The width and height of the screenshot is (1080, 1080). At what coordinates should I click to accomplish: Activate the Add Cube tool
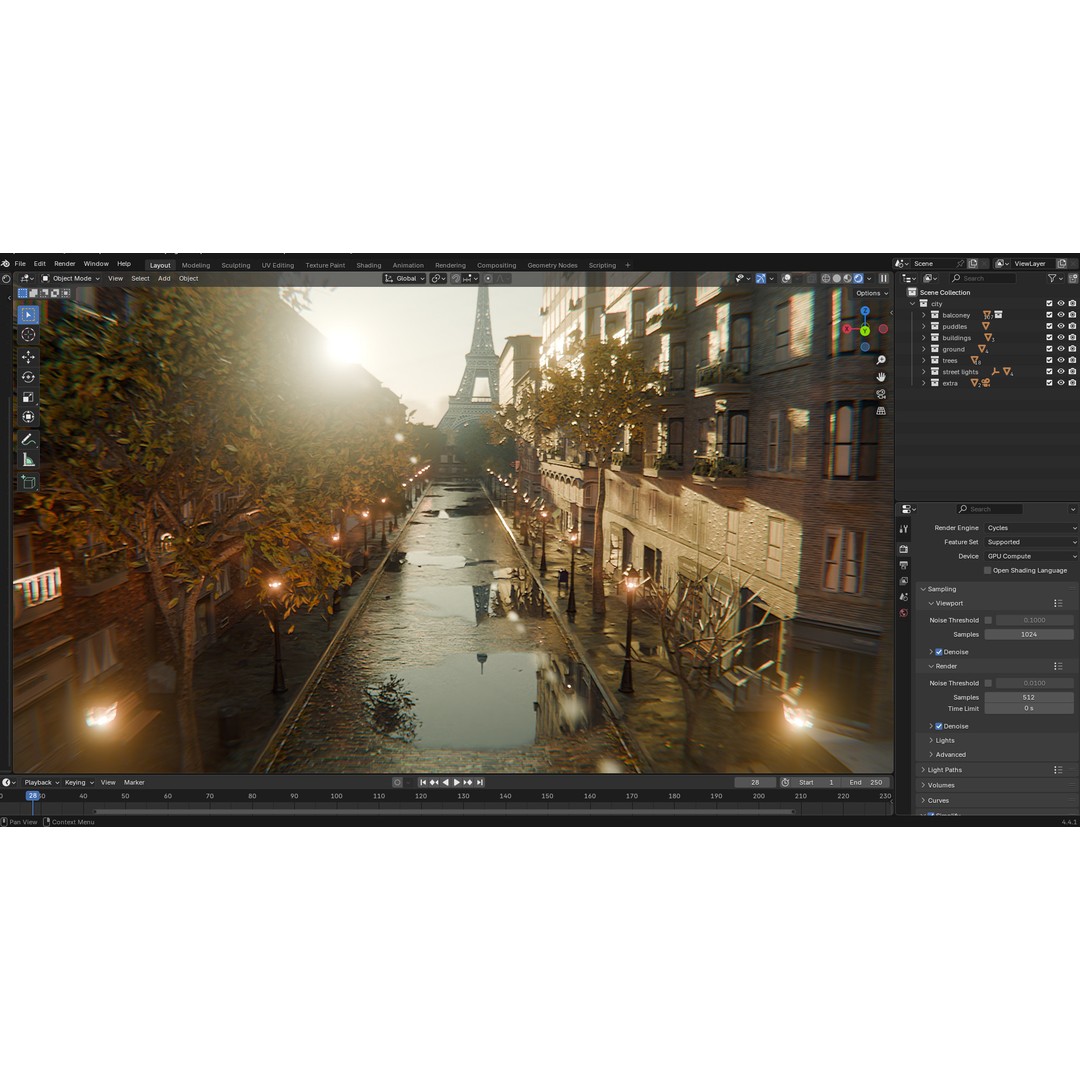coord(27,481)
